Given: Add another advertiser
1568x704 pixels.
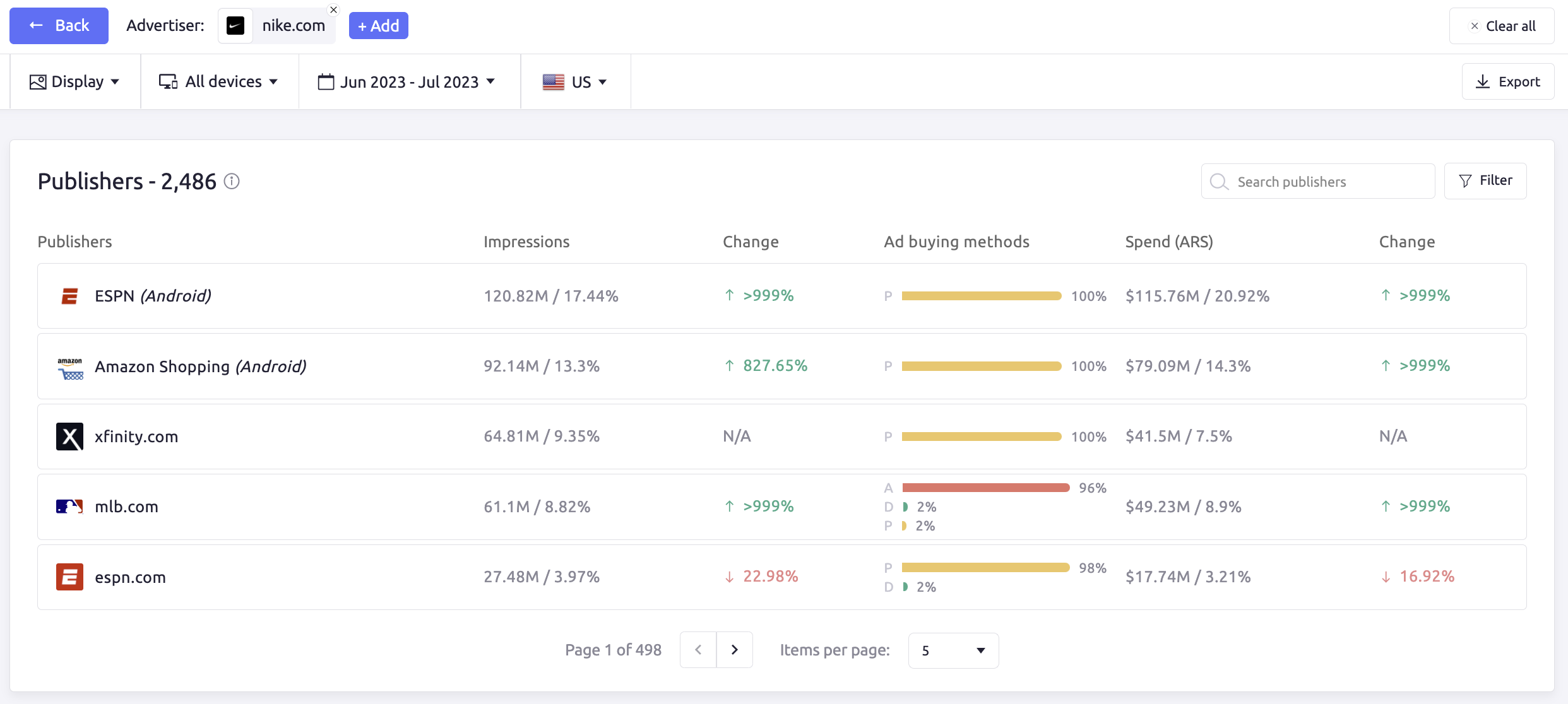Looking at the screenshot, I should point(379,26).
